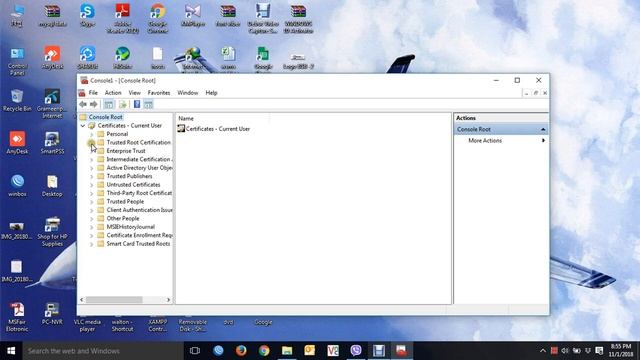640x360 pixels.
Task: Select Trusted Root Certification folder
Action: pyautogui.click(x=139, y=142)
